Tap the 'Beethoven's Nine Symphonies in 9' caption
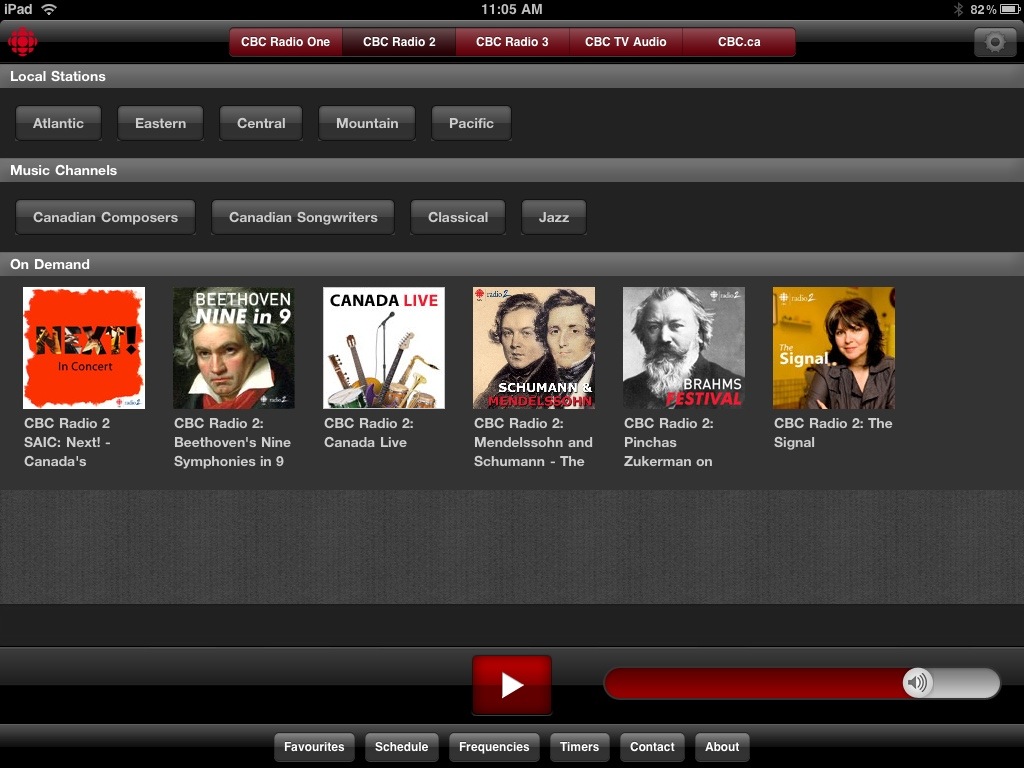The image size is (1024, 768). pyautogui.click(x=232, y=452)
